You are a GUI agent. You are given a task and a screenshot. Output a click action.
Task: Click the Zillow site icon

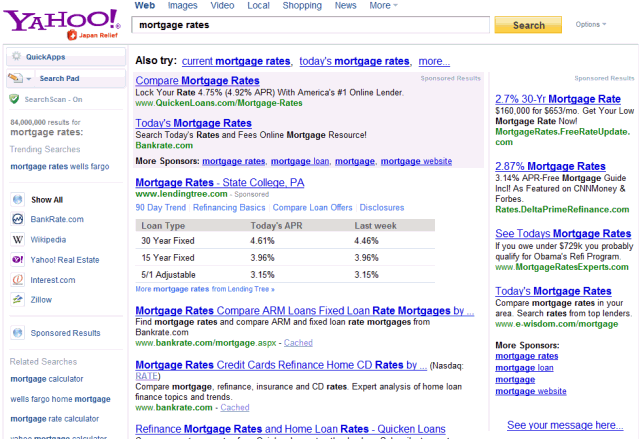[18, 299]
